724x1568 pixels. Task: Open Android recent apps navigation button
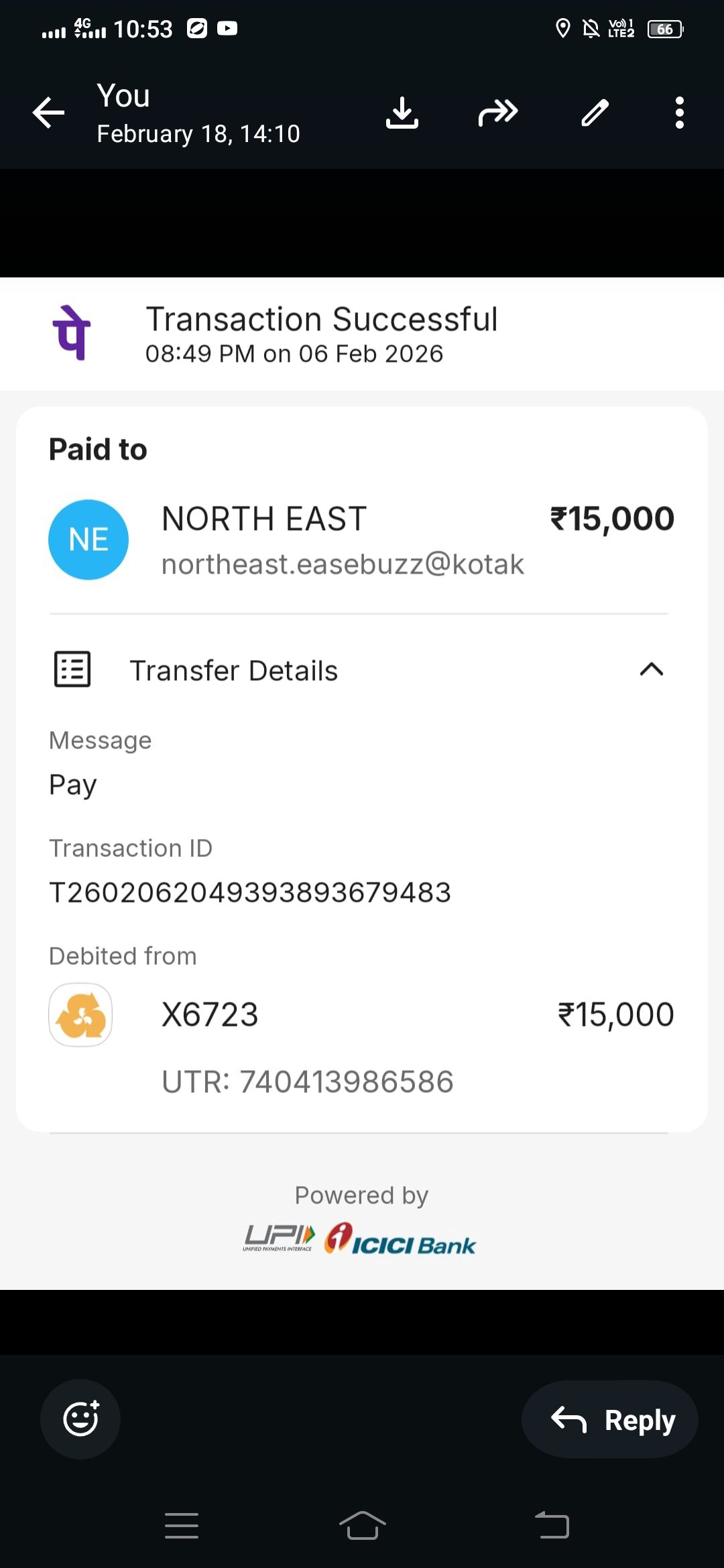point(182,1526)
